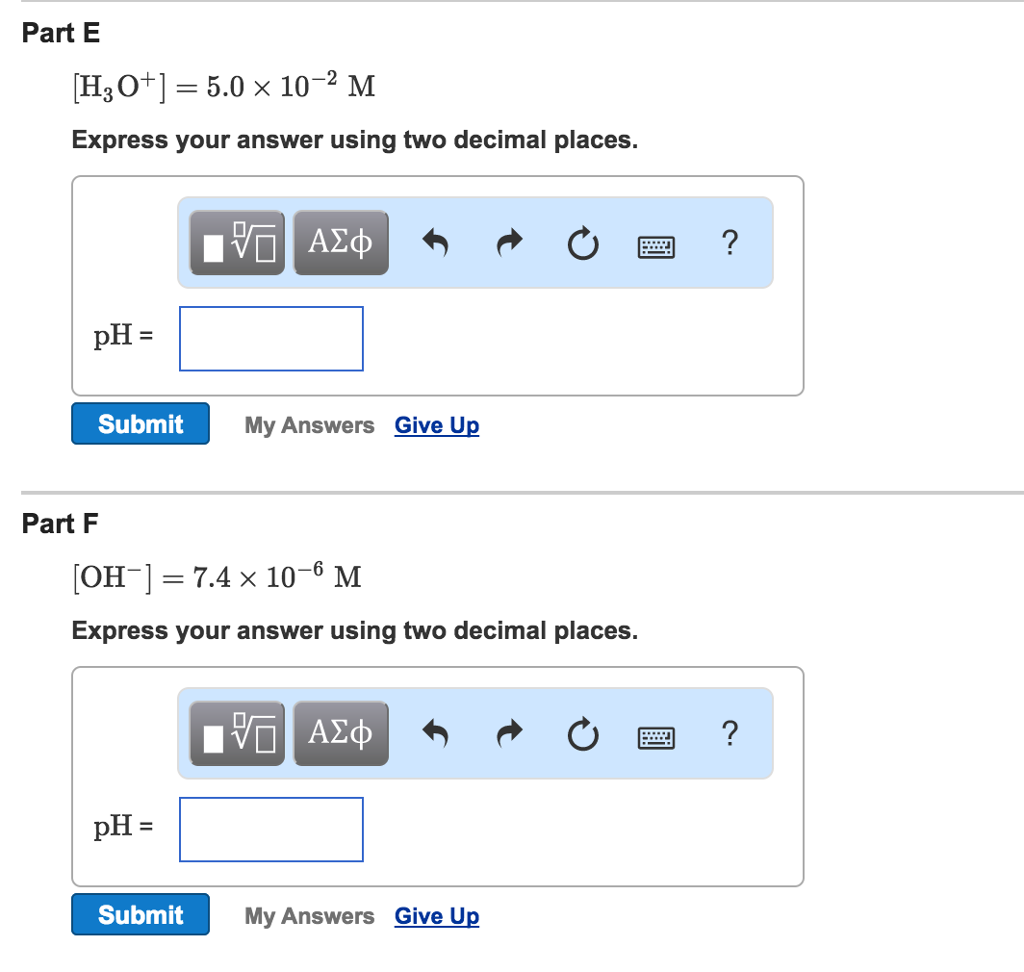
Task: Open math templates button in Part F
Action: point(237,734)
